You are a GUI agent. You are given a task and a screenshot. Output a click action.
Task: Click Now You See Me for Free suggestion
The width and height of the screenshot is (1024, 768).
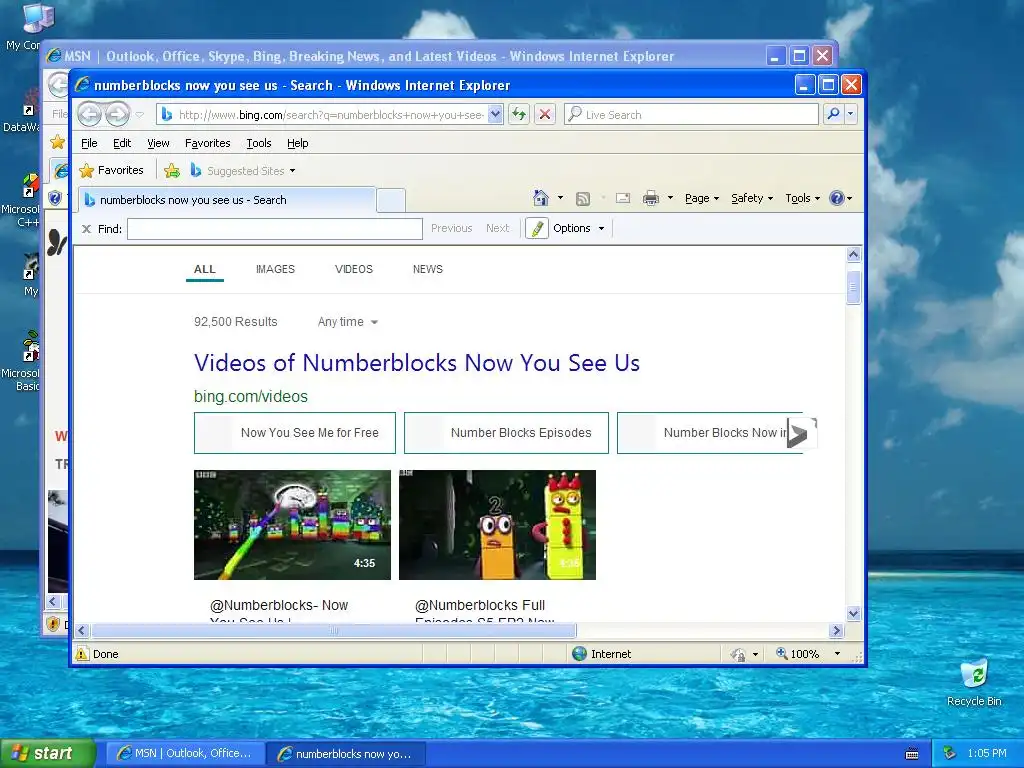[x=295, y=433]
